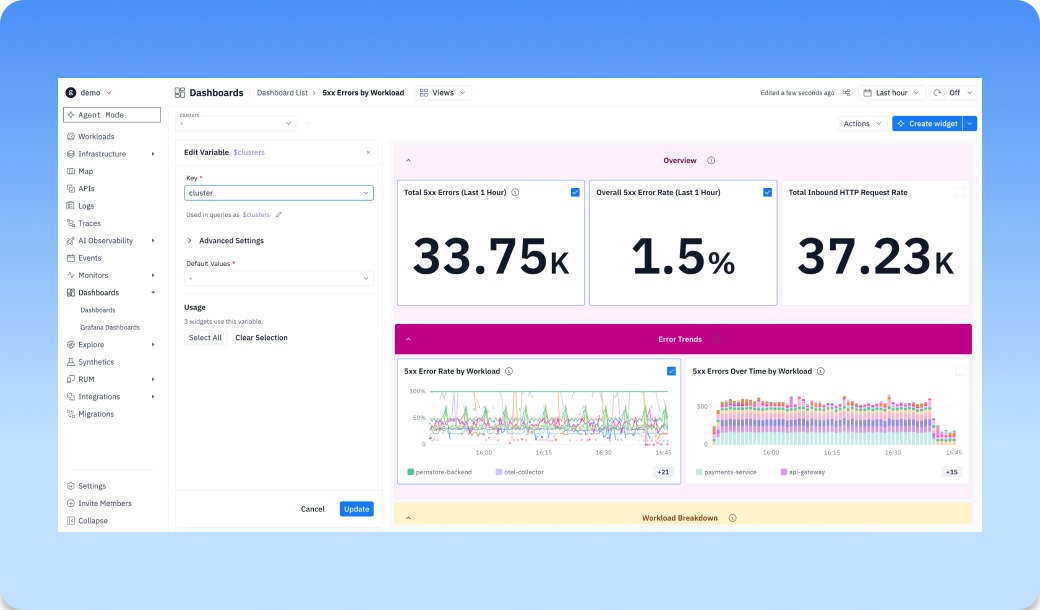
Task: Open the Map page icon
Action: [x=71, y=171]
